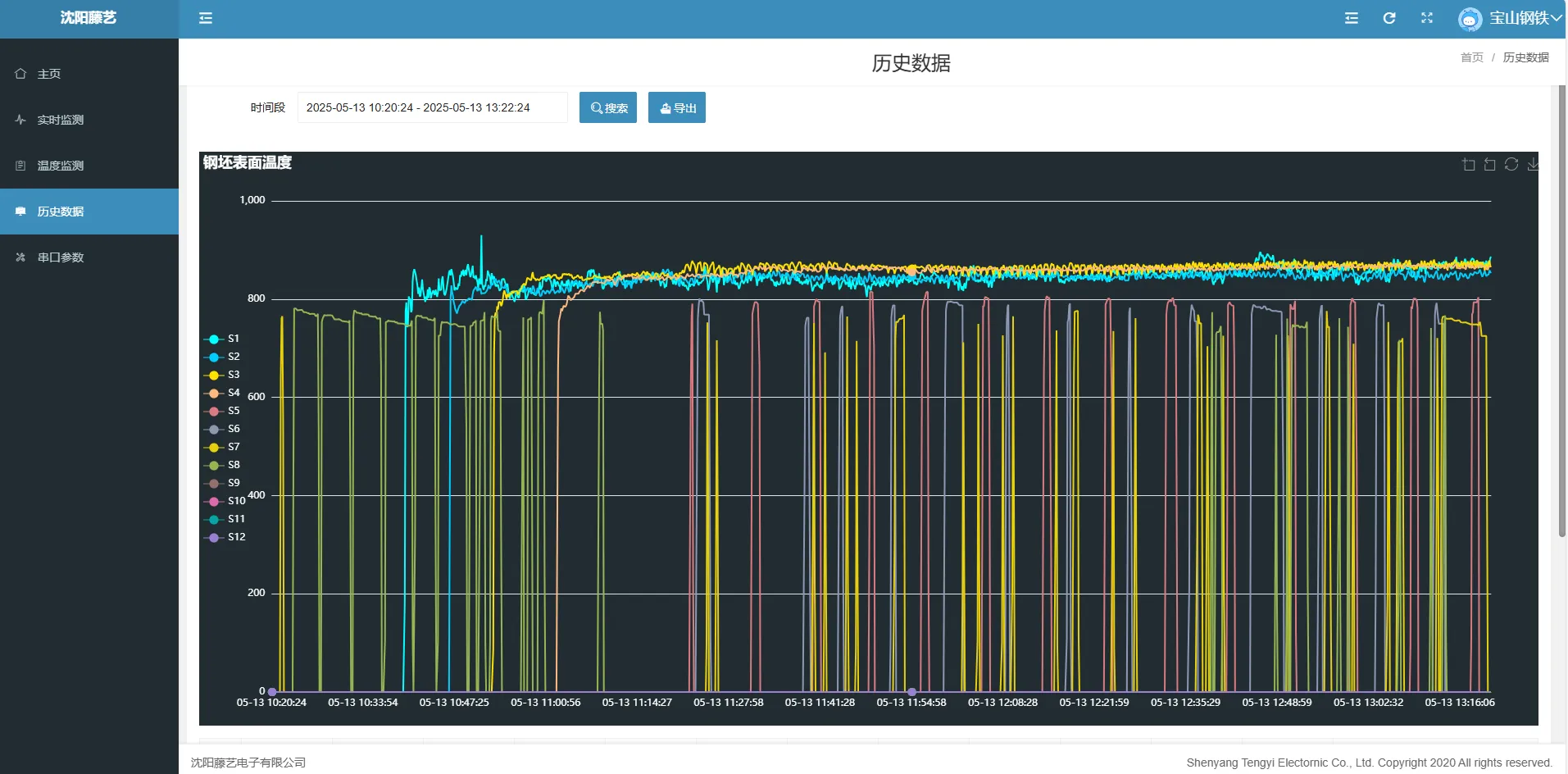
Task: Enter fullscreen using the expand icon
Action: coord(1426,18)
